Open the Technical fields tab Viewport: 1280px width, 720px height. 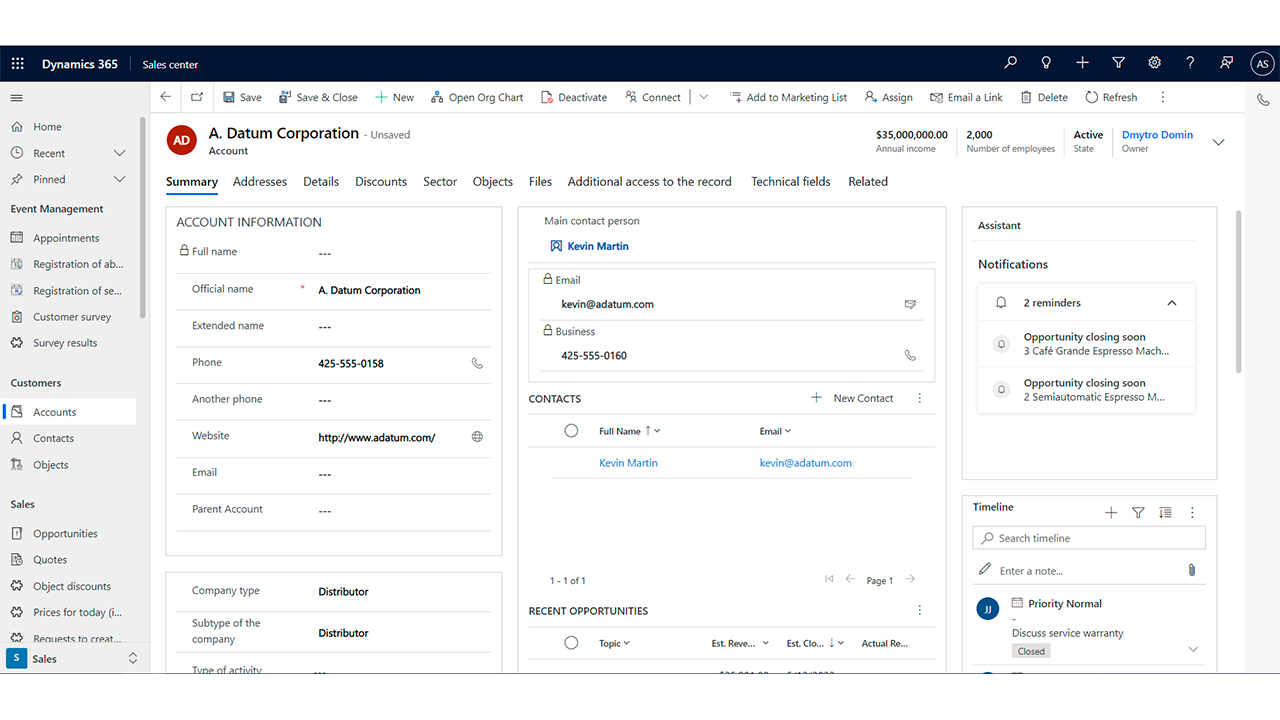[791, 182]
